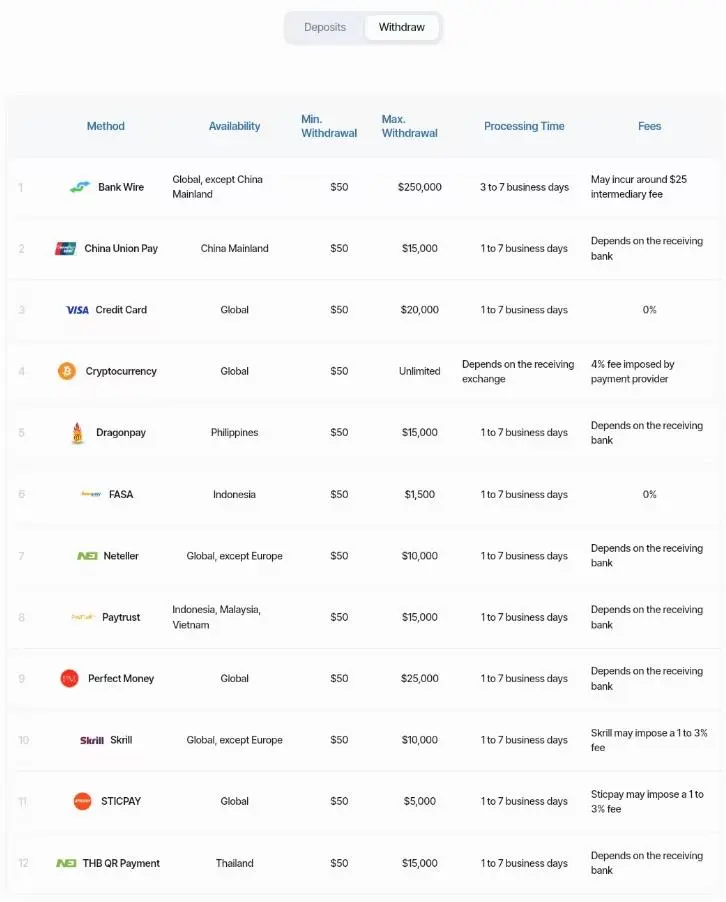
Task: Click the Paytrust logo icon
Action: [82, 617]
